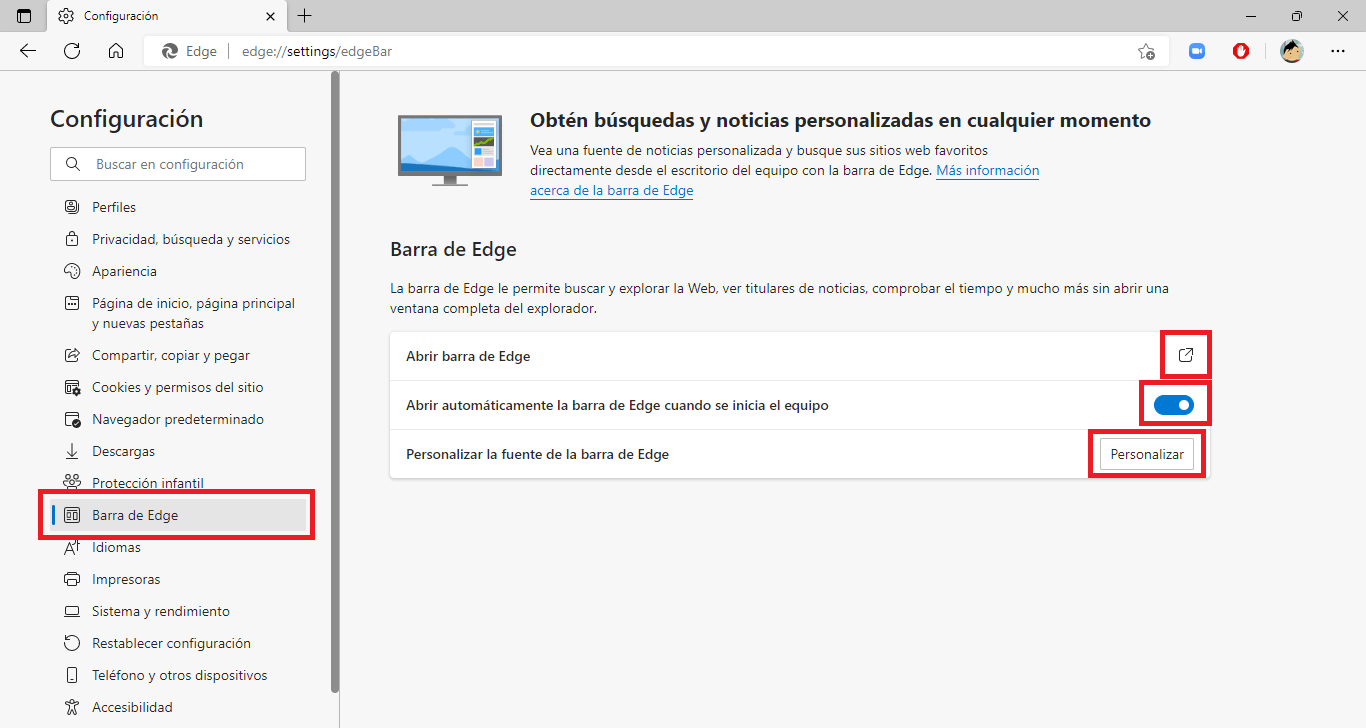This screenshot has height=728, width=1366.
Task: Click the open external icon for Abrir barra de Edge
Action: coord(1186,355)
